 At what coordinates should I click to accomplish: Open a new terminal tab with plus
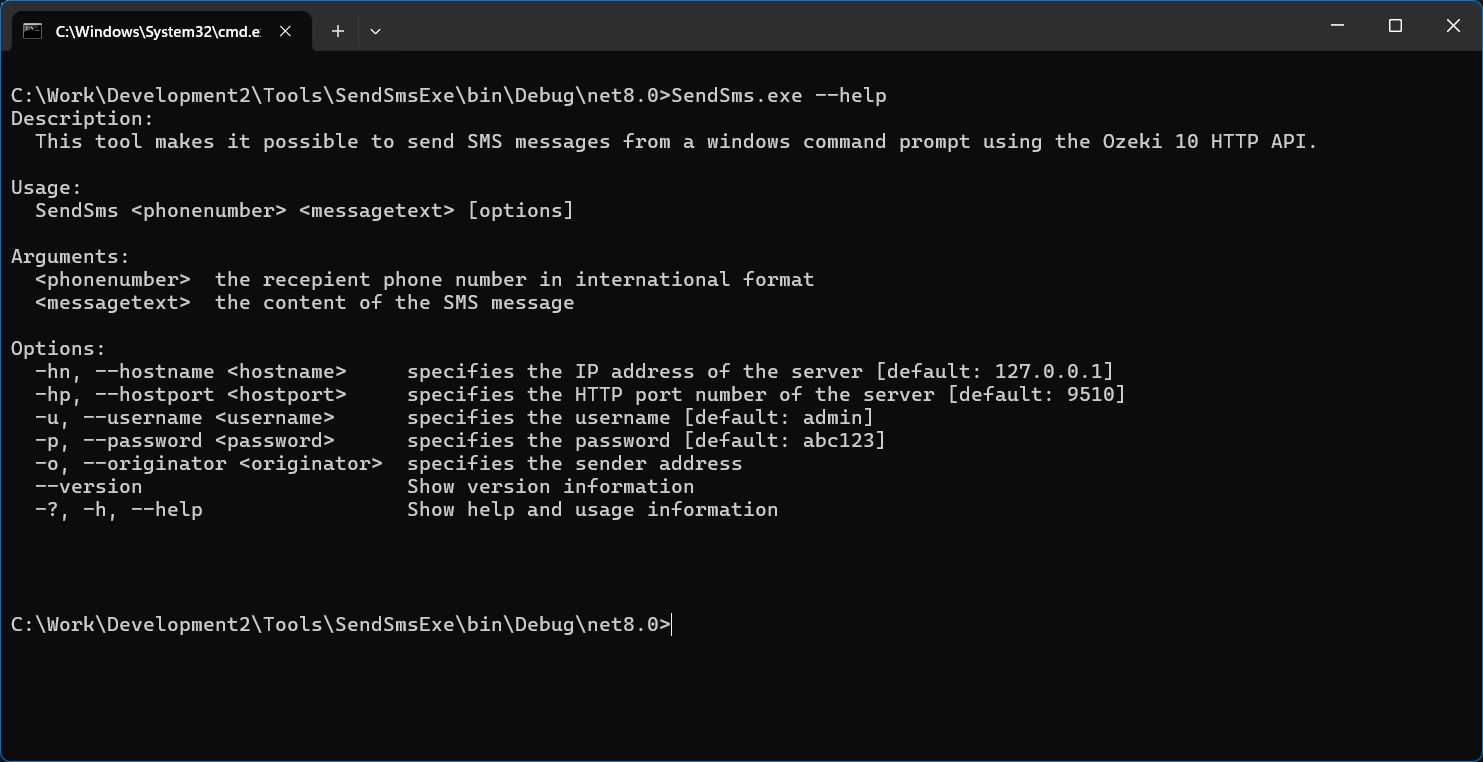(x=338, y=31)
